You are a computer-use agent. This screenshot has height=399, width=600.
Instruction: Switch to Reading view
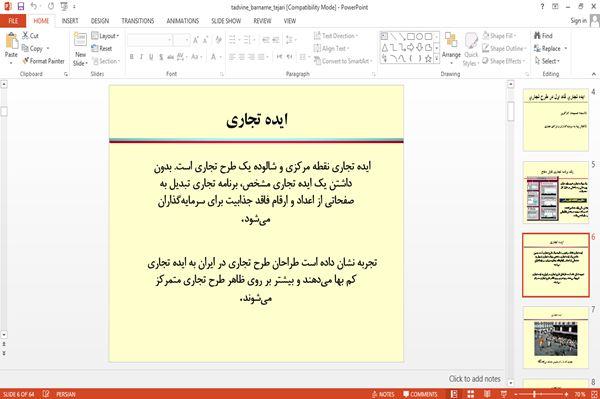pos(487,394)
